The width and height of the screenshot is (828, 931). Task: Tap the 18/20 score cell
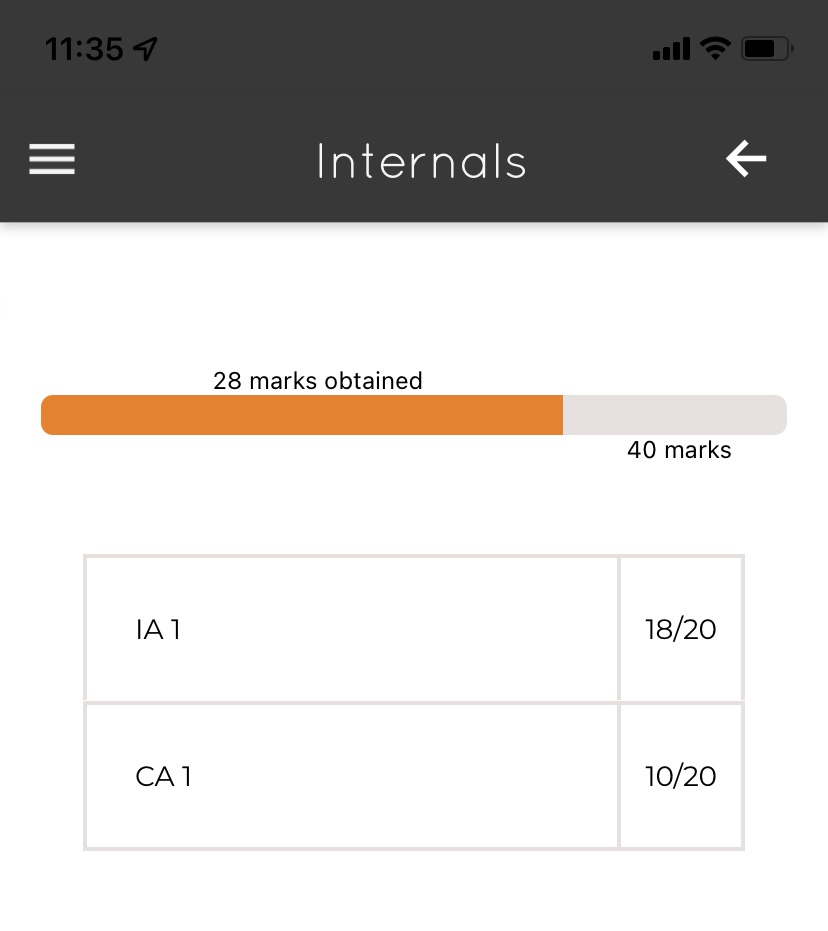click(x=681, y=630)
